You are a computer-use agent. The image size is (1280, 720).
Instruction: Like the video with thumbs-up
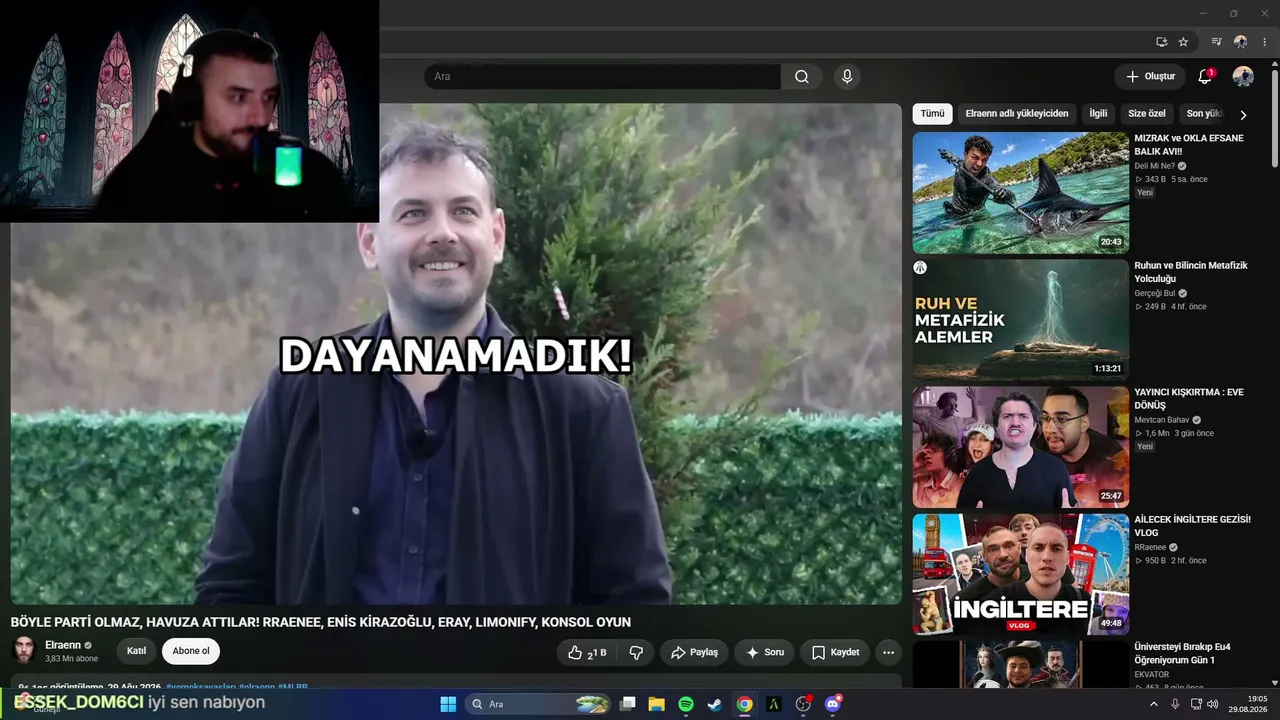[587, 652]
